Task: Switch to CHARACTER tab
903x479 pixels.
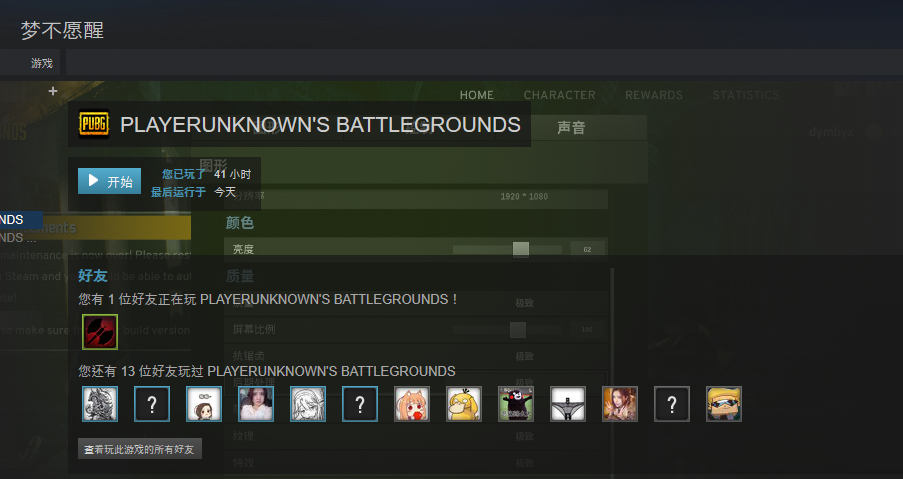Action: click(559, 95)
